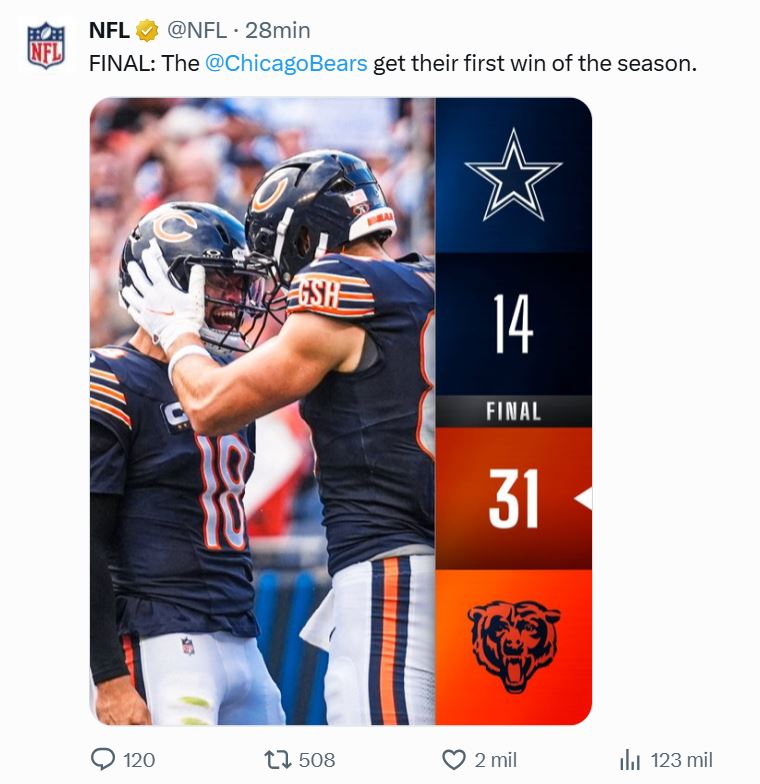760x784 pixels.
Task: Click the Bears score 31 panel
Action: pos(514,498)
